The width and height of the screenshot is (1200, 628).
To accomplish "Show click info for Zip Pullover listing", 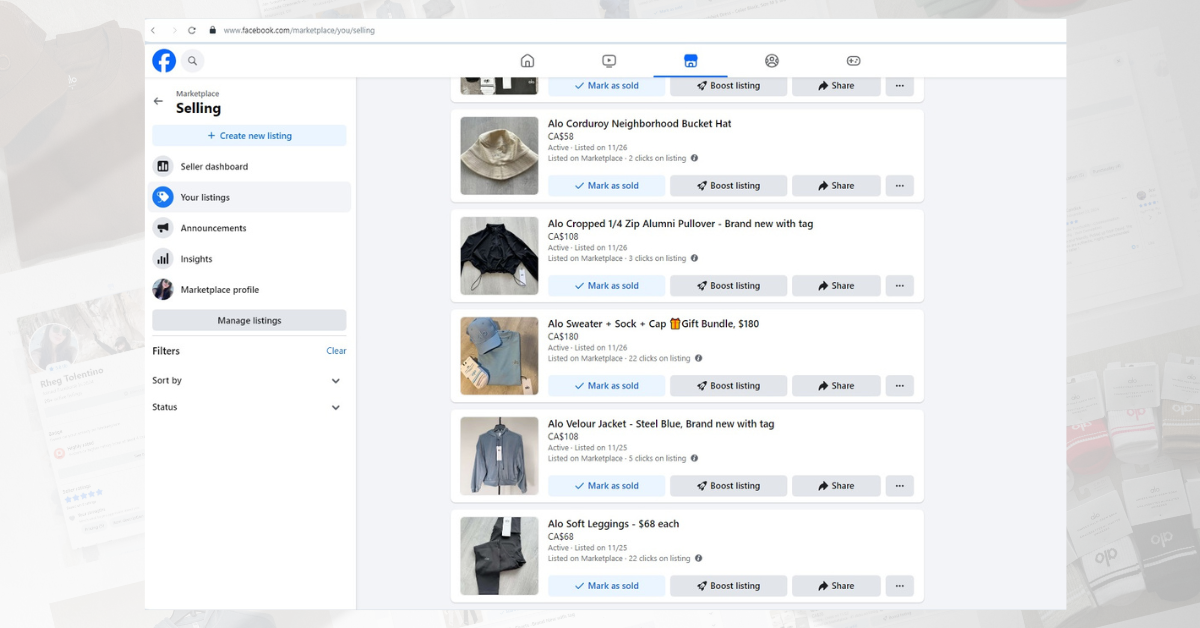I will 694,258.
